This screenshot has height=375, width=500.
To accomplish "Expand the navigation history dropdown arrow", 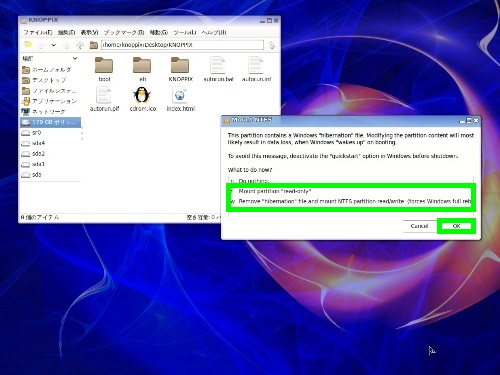I will (x=54, y=45).
